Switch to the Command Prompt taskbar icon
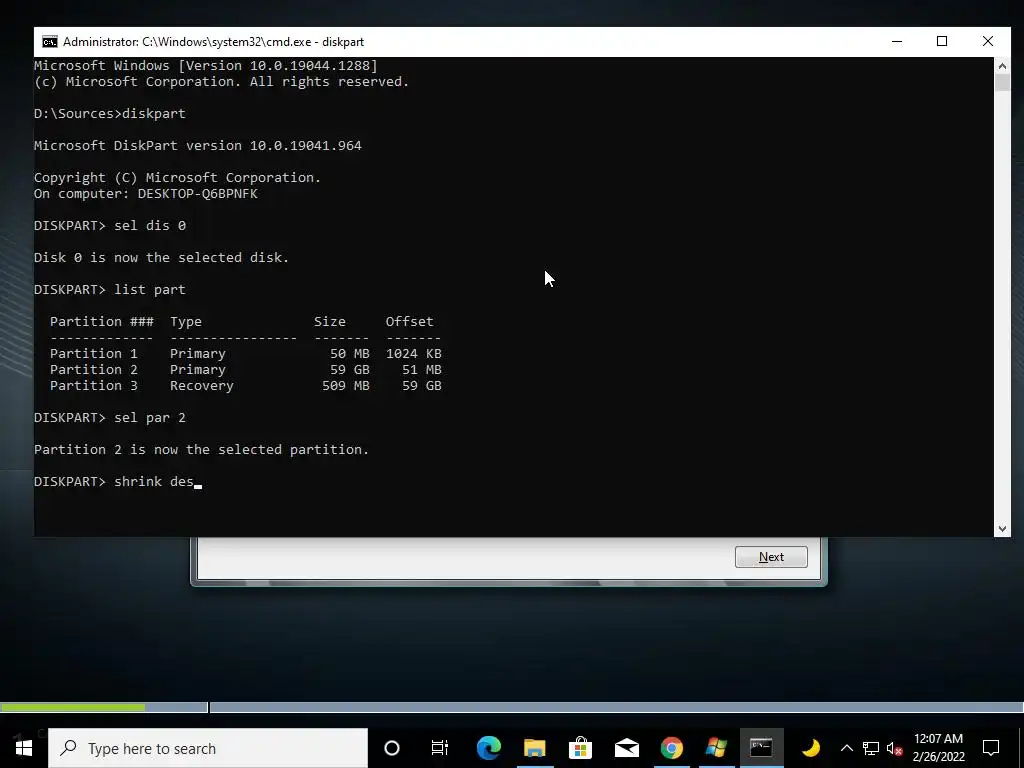 (x=761, y=748)
